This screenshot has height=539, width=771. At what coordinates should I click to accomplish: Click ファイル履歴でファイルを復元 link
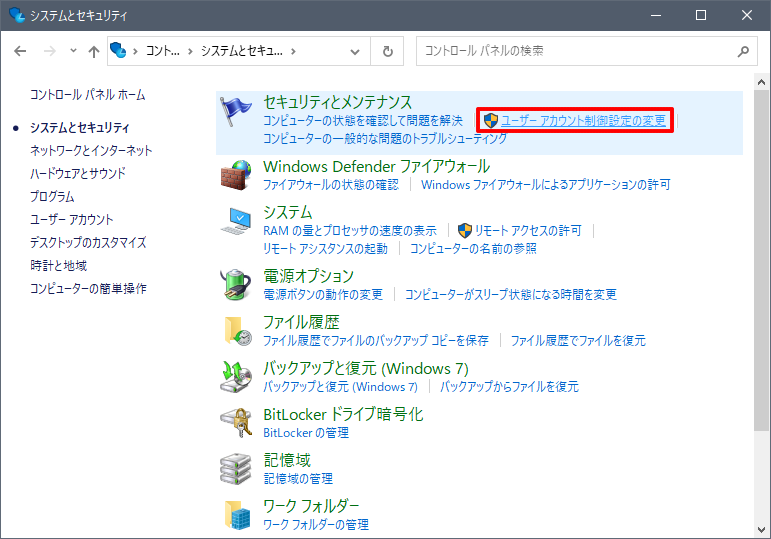click(578, 340)
